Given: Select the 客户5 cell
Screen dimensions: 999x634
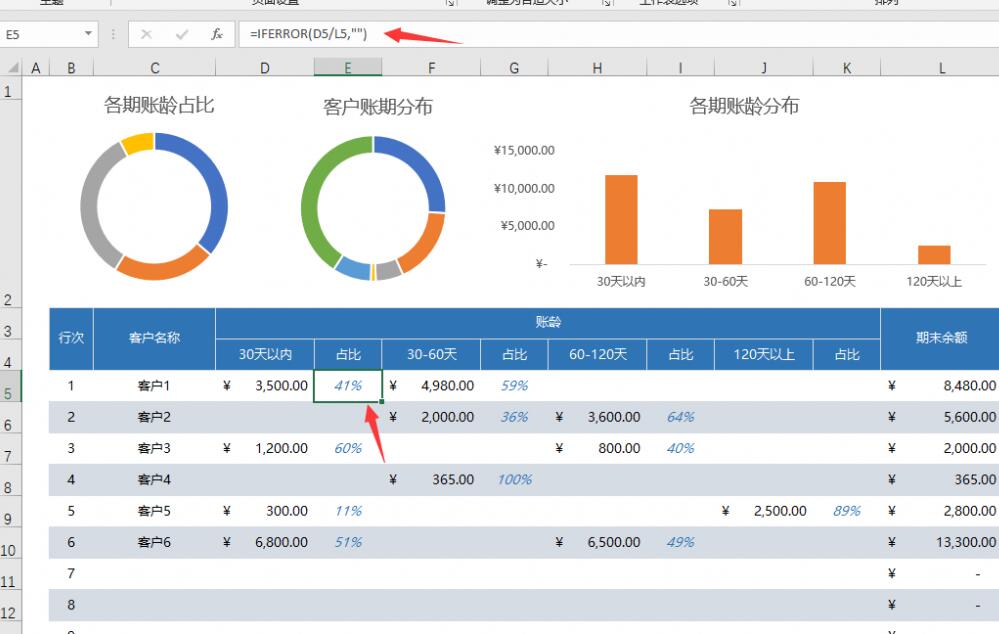Looking at the screenshot, I should coord(154,511).
